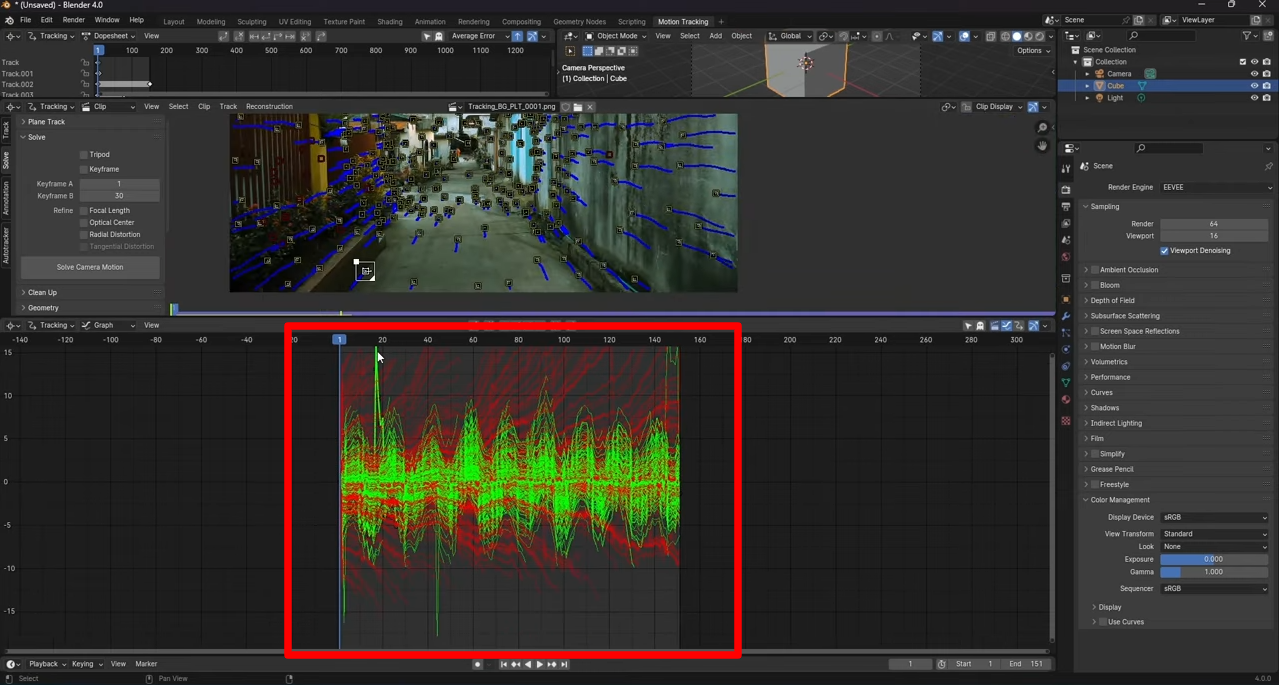
Task: Open the World properties tab icon
Action: (1066, 257)
